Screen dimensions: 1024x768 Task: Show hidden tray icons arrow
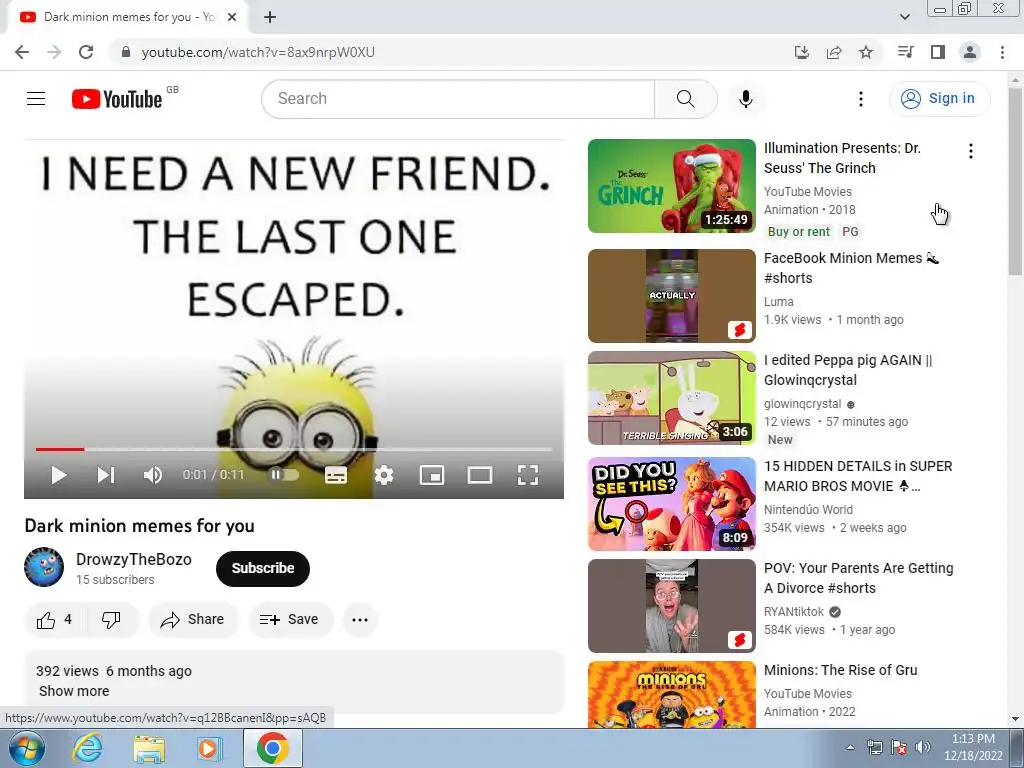point(850,748)
